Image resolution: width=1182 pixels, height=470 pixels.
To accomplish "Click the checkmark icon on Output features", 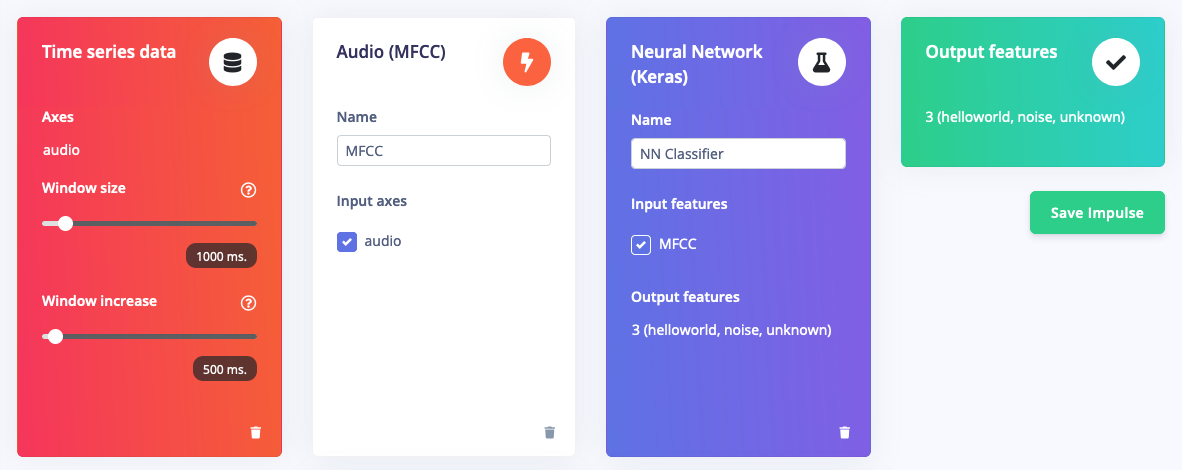I will [1116, 62].
